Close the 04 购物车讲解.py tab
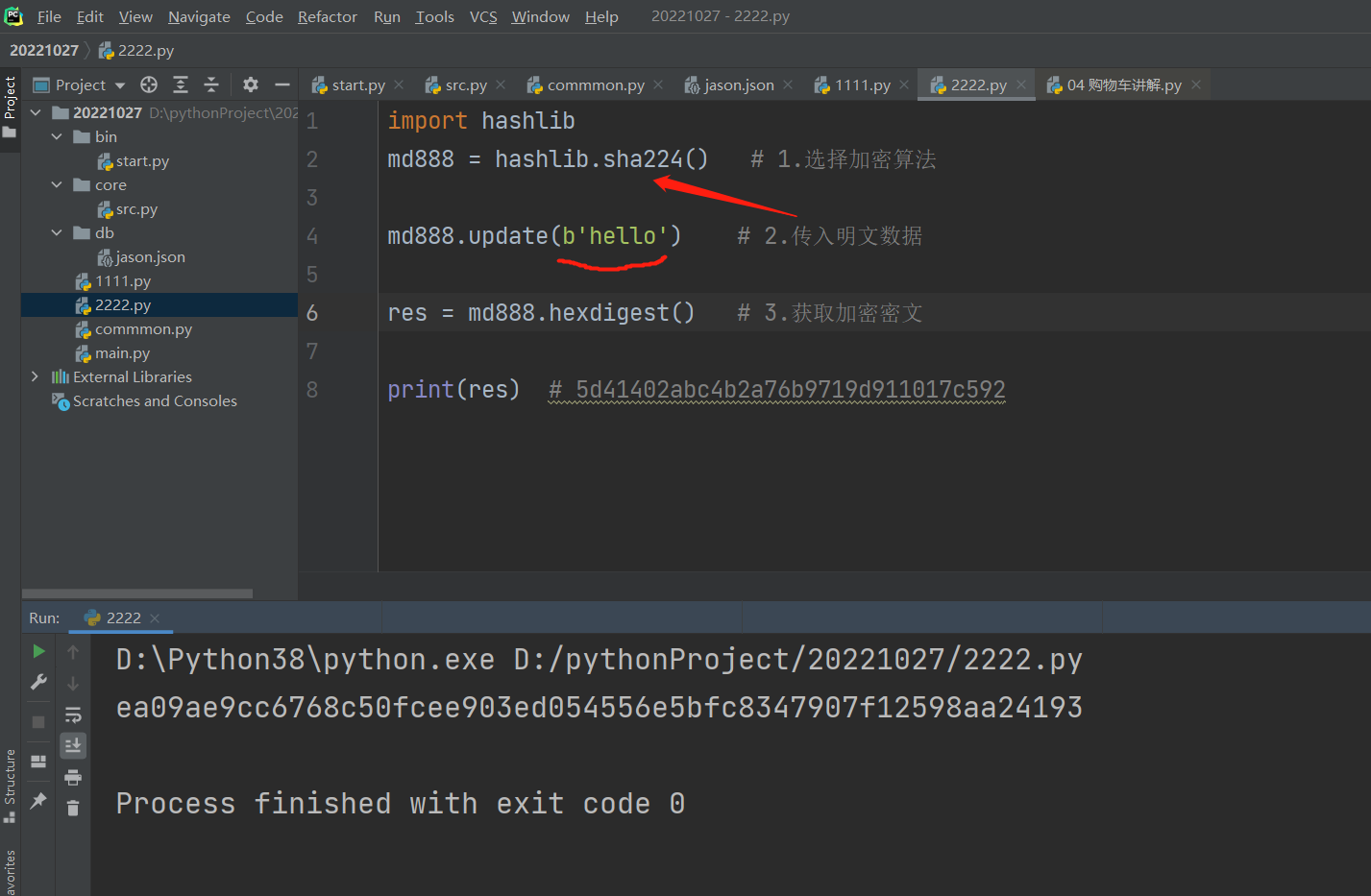The height and width of the screenshot is (896, 1371). [x=1196, y=85]
